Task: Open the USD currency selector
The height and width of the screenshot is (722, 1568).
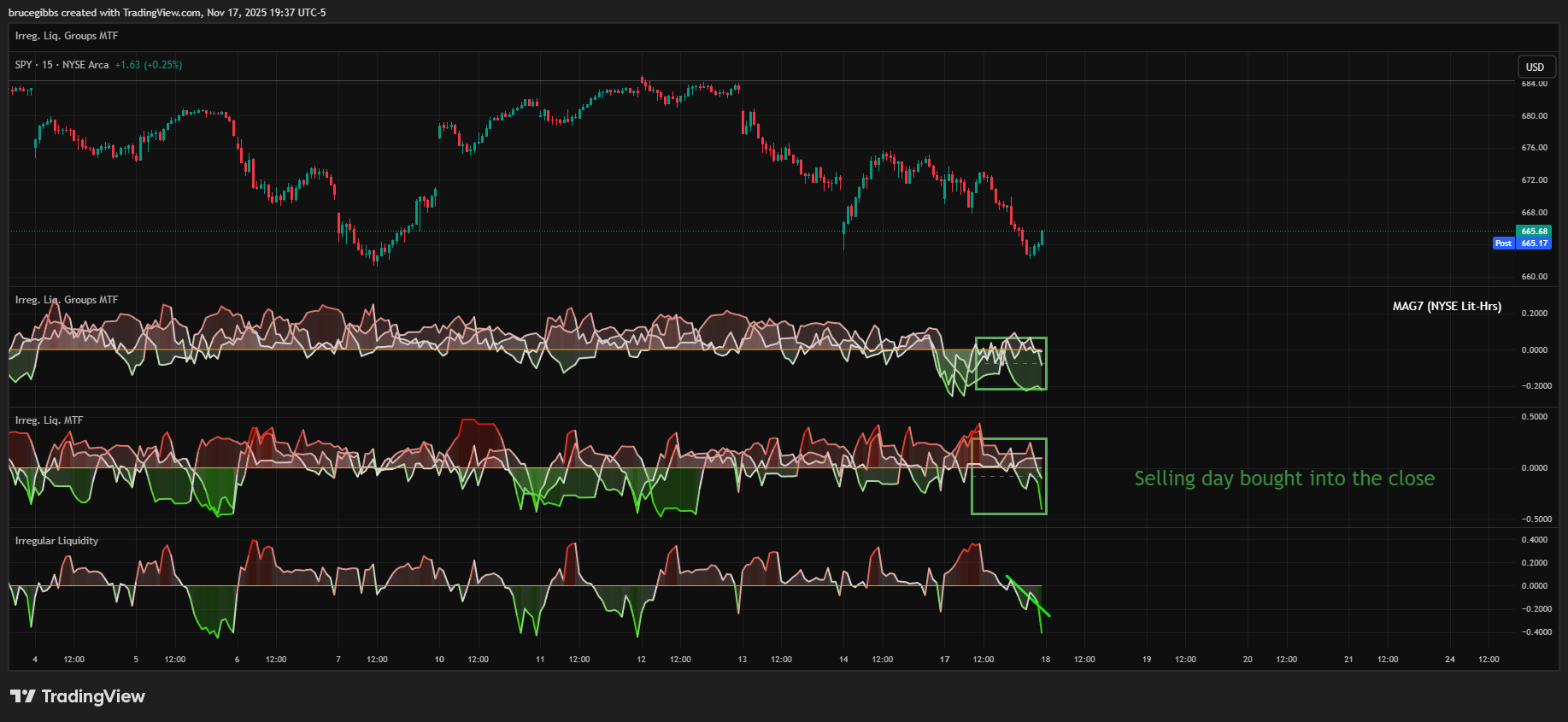Action: point(1535,67)
